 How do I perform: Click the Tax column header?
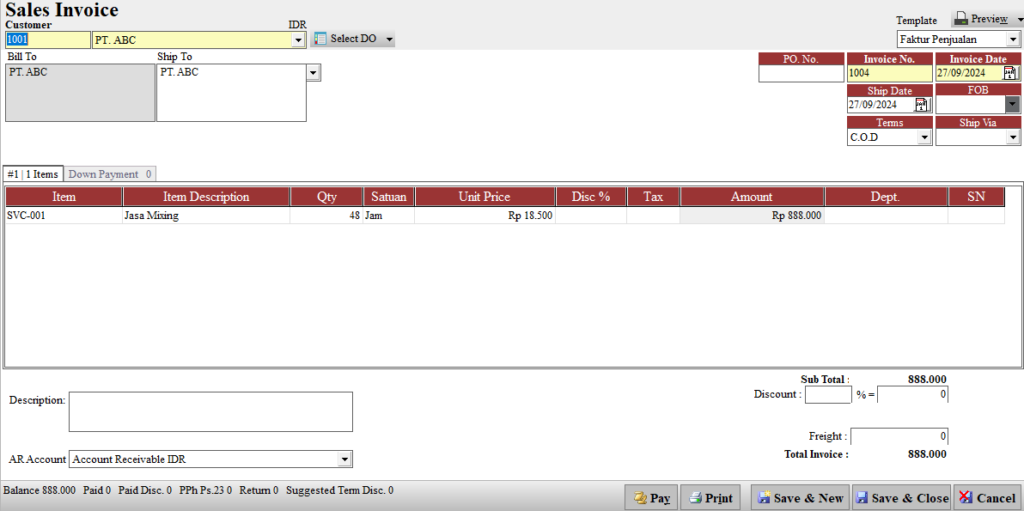click(x=653, y=197)
